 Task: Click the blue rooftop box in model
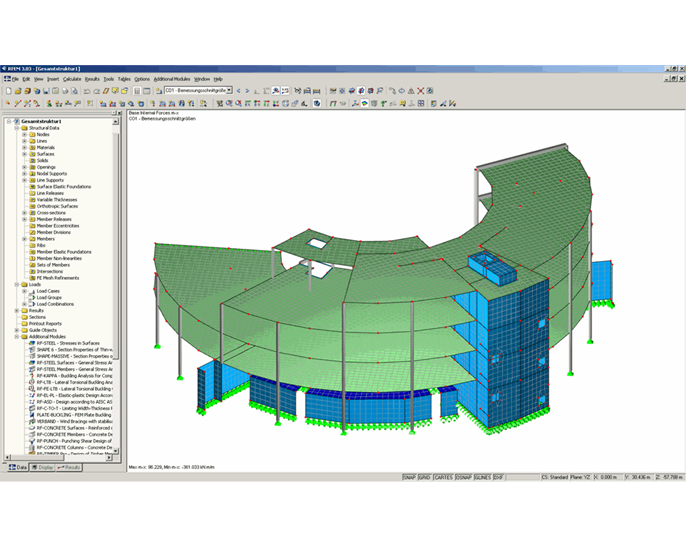click(492, 268)
